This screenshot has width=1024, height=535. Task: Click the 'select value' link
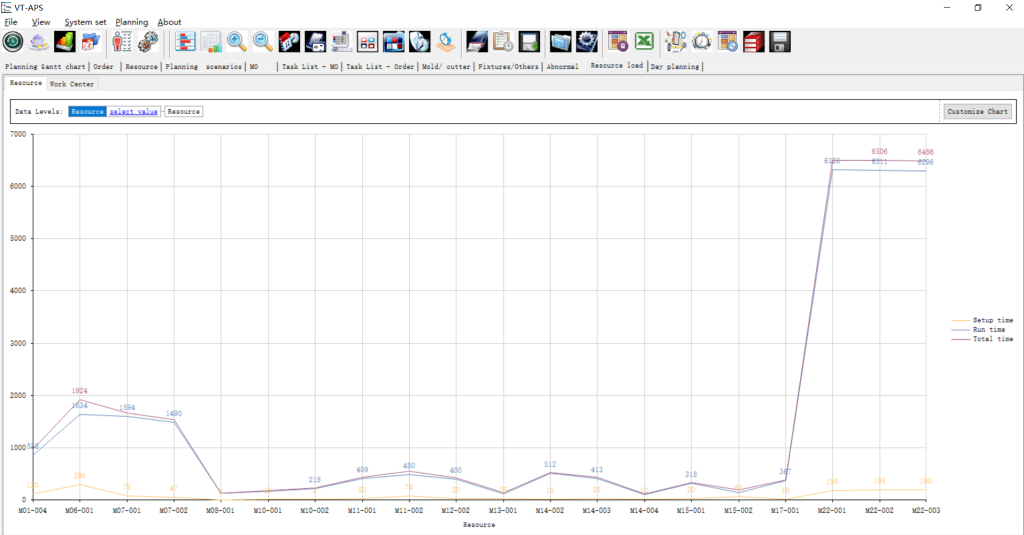click(134, 112)
